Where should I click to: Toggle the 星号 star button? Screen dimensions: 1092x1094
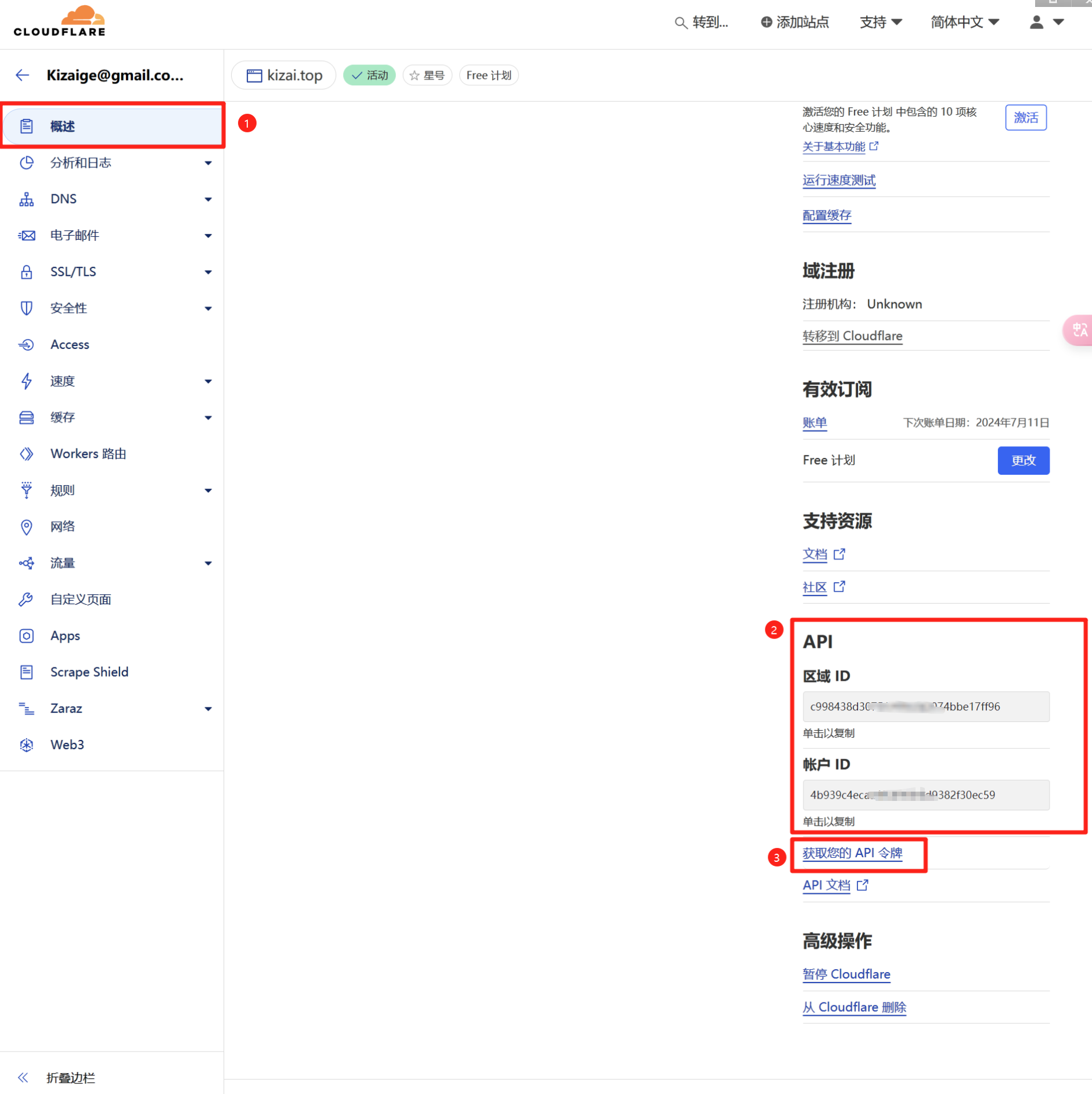coord(427,75)
